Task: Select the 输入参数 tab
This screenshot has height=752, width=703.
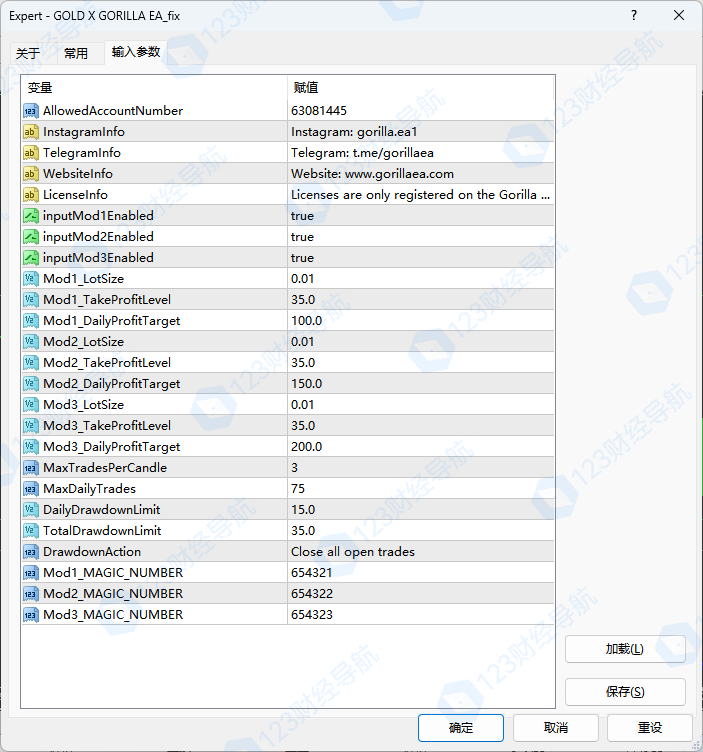Action: coord(136,52)
